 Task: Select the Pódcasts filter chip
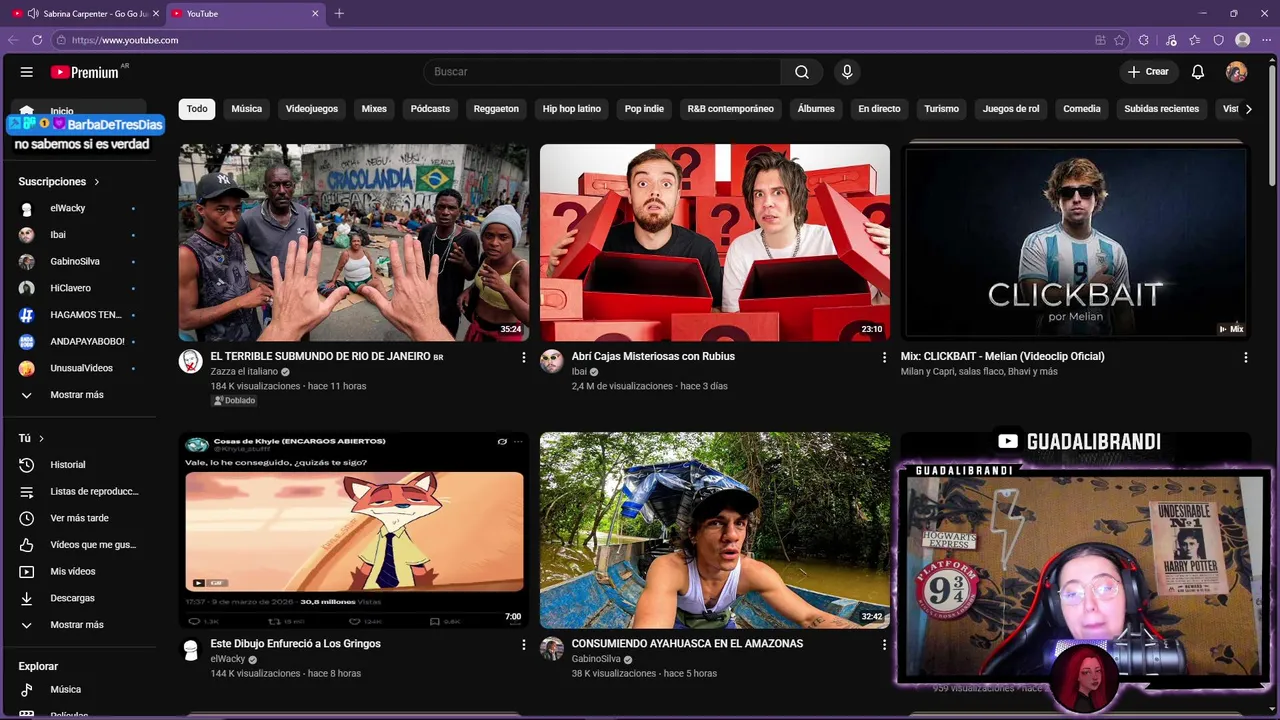pos(430,109)
